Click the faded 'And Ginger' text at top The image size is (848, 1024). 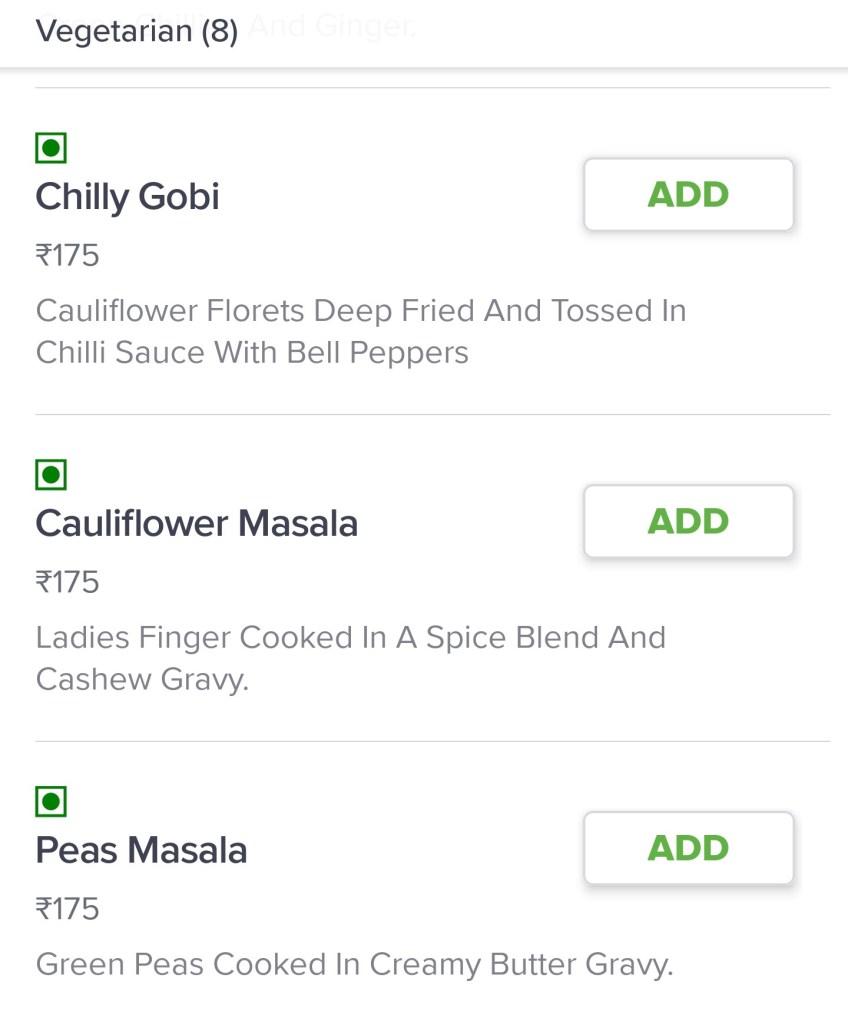pos(330,29)
